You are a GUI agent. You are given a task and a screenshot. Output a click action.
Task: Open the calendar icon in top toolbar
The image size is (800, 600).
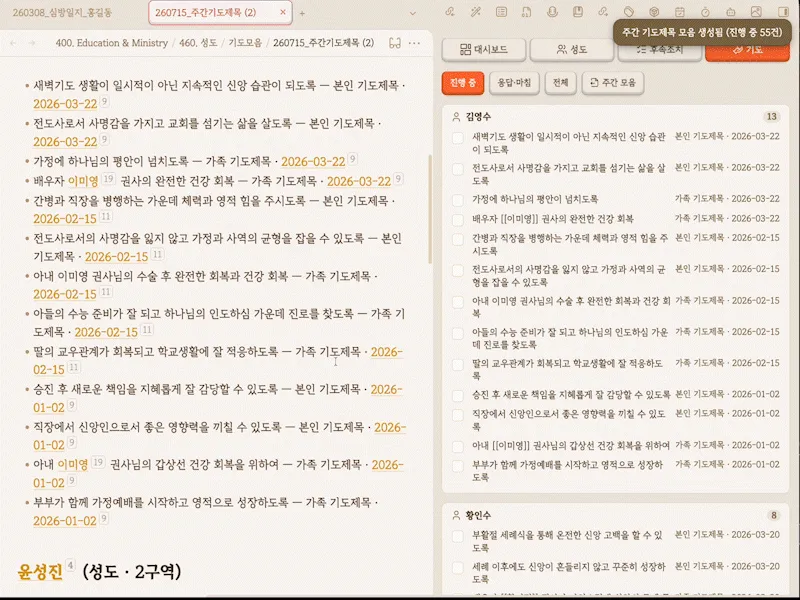pyautogui.click(x=680, y=12)
